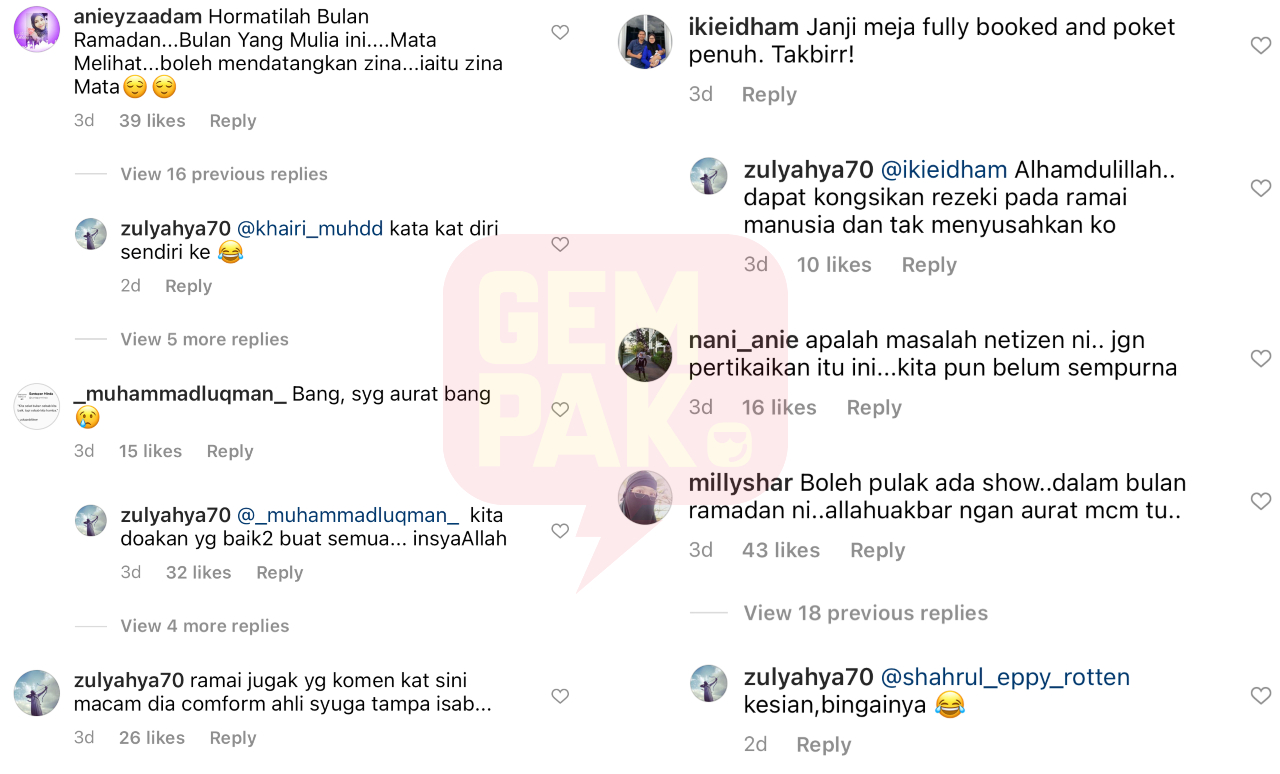View '43 likes' on millyshar's comment
1280x774 pixels.
click(x=781, y=550)
